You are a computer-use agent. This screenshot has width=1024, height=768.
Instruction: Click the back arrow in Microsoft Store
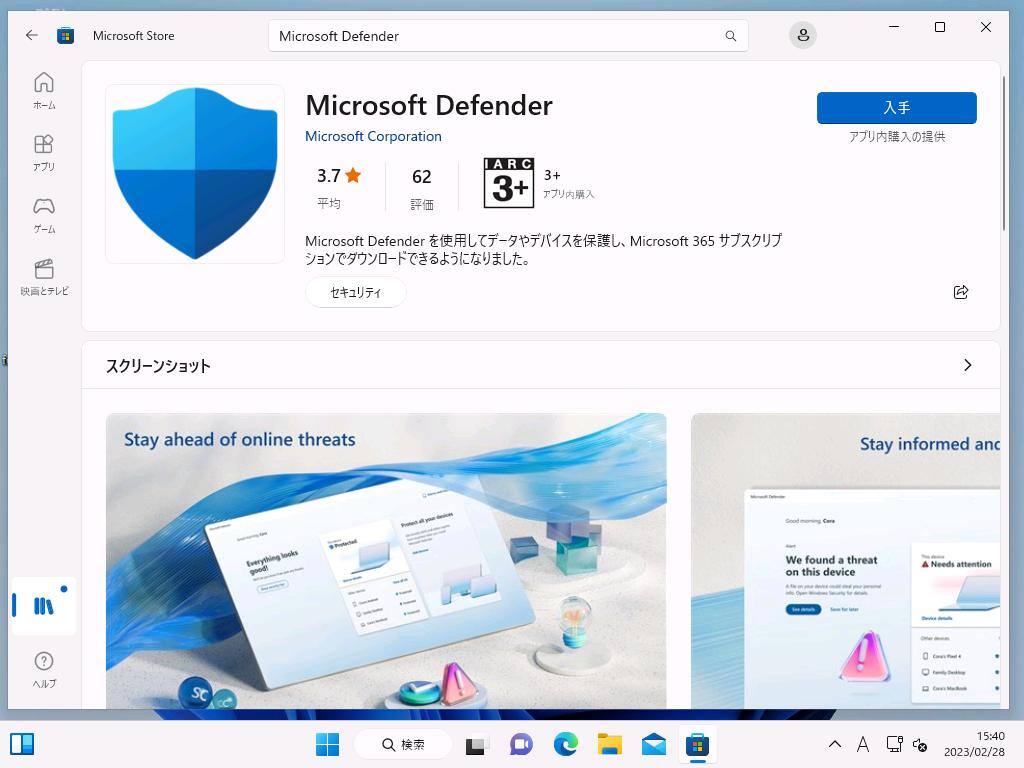(x=32, y=35)
